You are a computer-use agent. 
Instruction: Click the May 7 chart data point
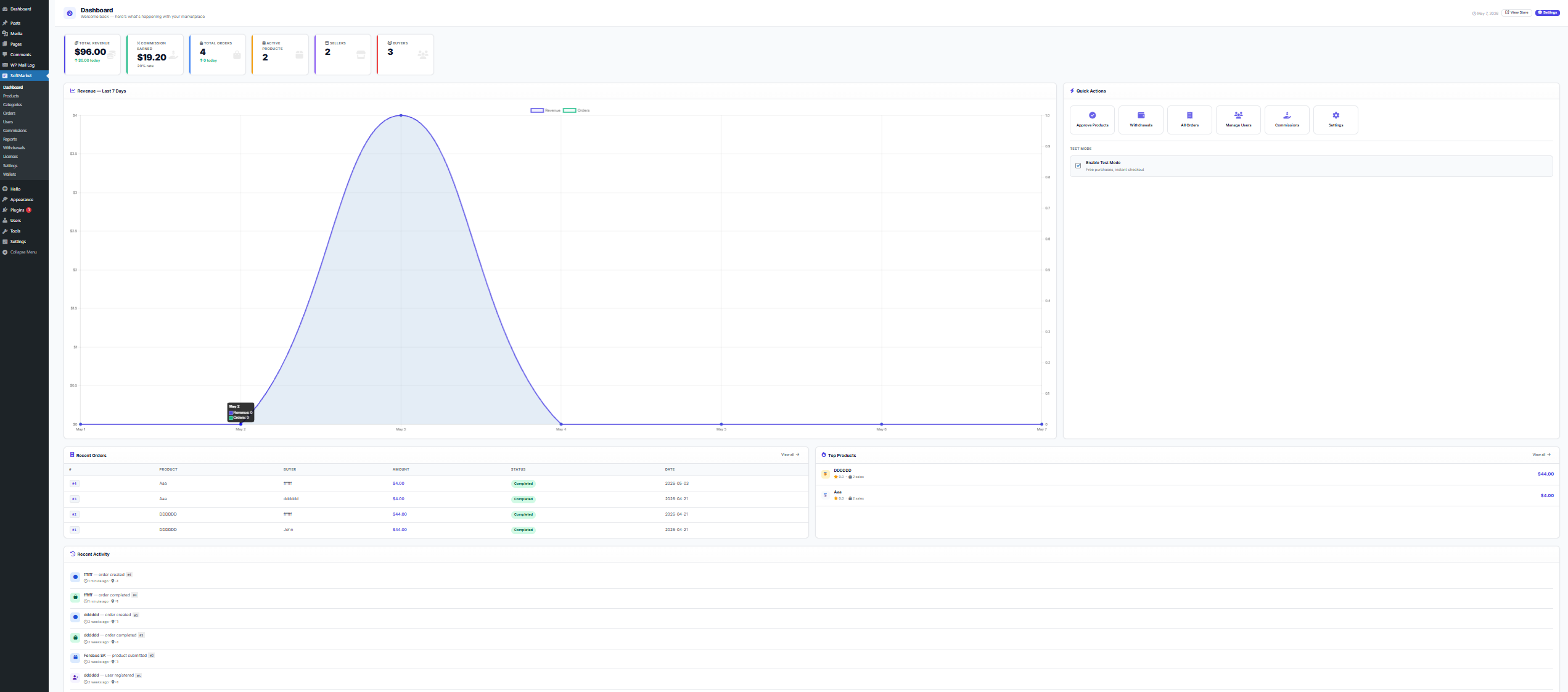[x=1041, y=424]
